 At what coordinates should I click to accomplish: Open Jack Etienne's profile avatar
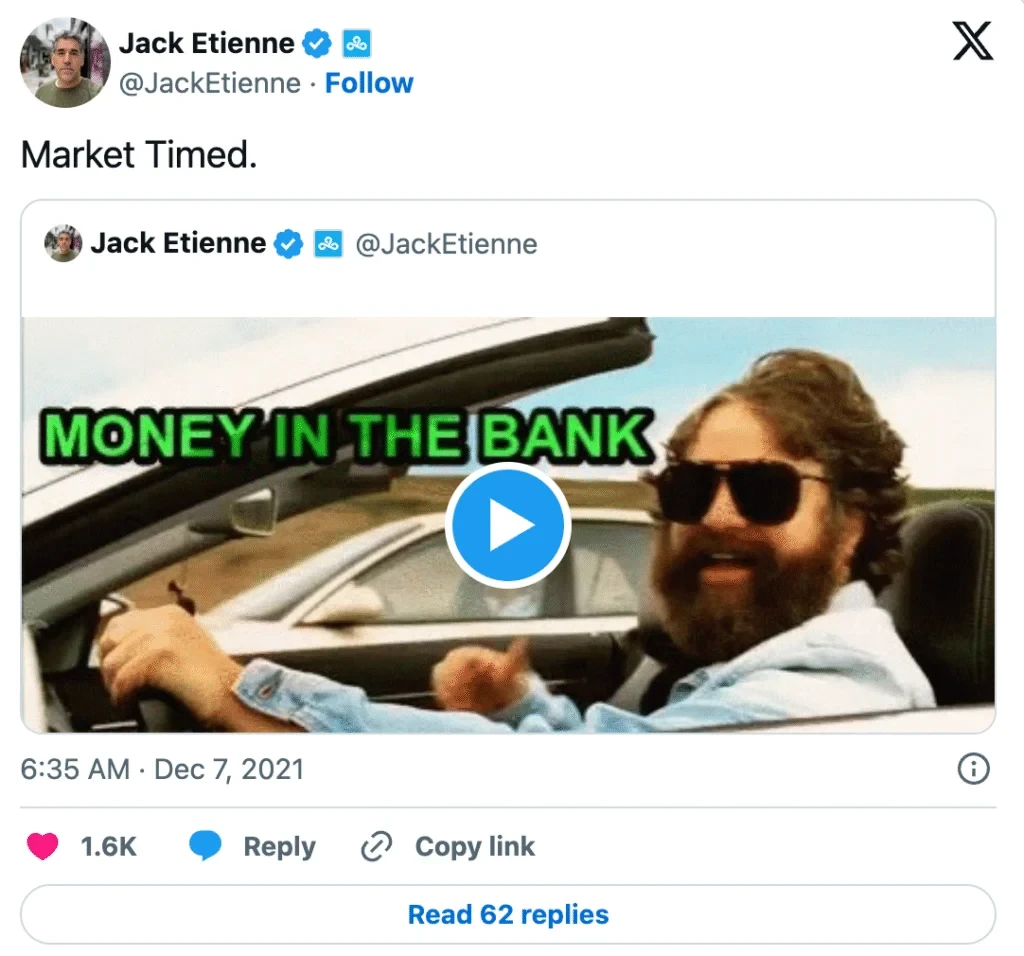pyautogui.click(x=65, y=63)
